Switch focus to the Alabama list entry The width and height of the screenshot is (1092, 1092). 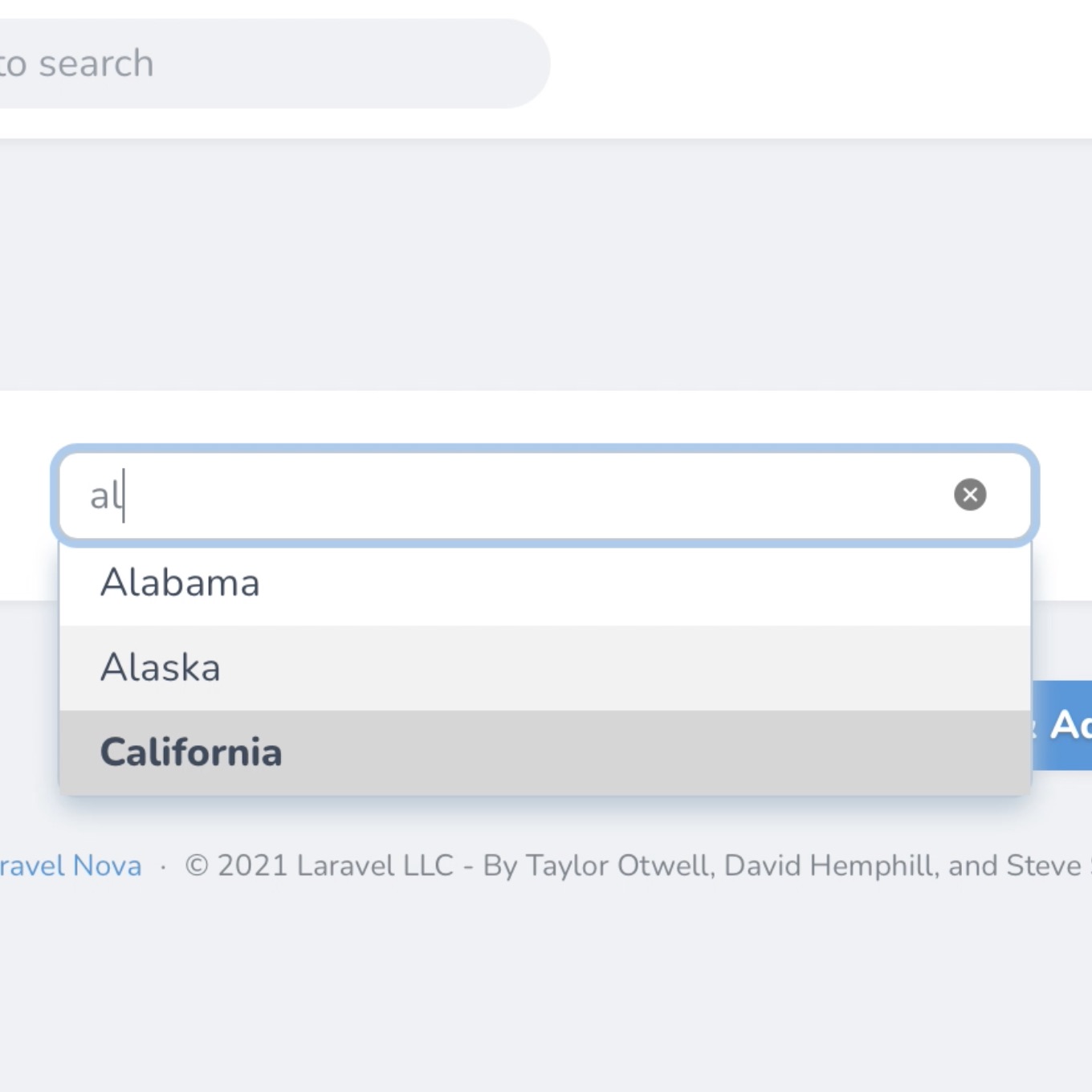321,583
